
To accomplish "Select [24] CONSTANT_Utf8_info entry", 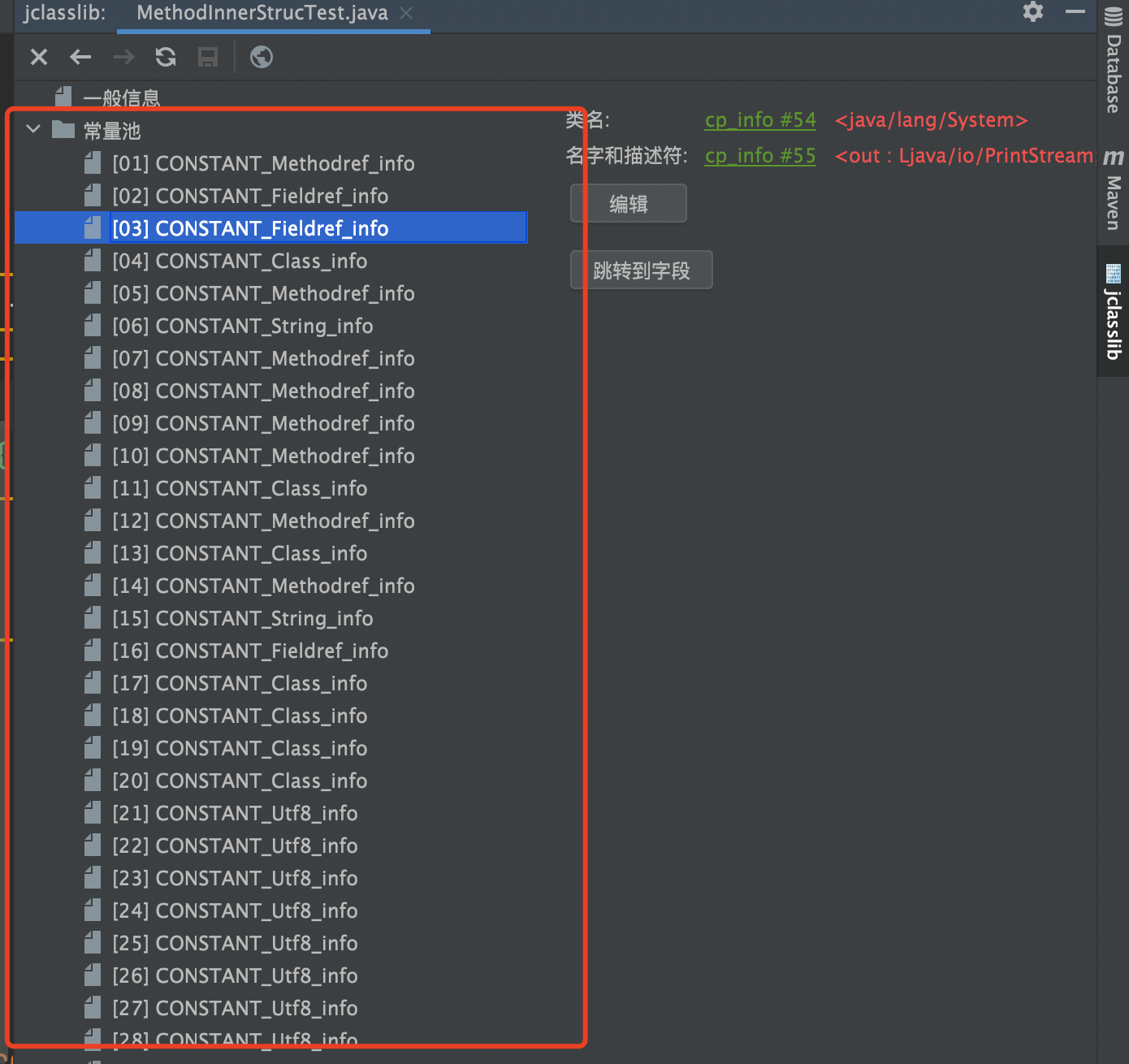I will [x=235, y=910].
